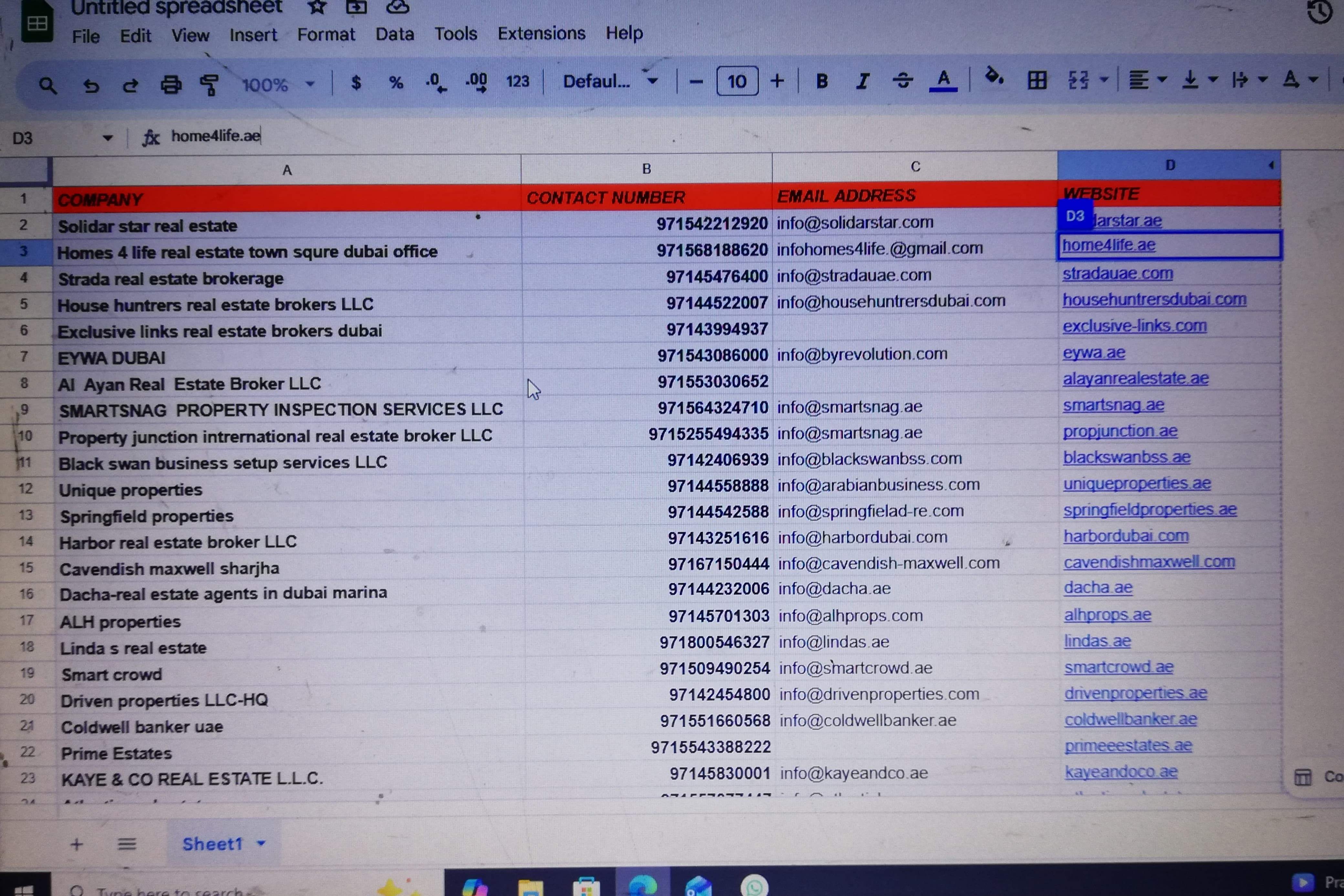Open the Extensions menu

(541, 33)
